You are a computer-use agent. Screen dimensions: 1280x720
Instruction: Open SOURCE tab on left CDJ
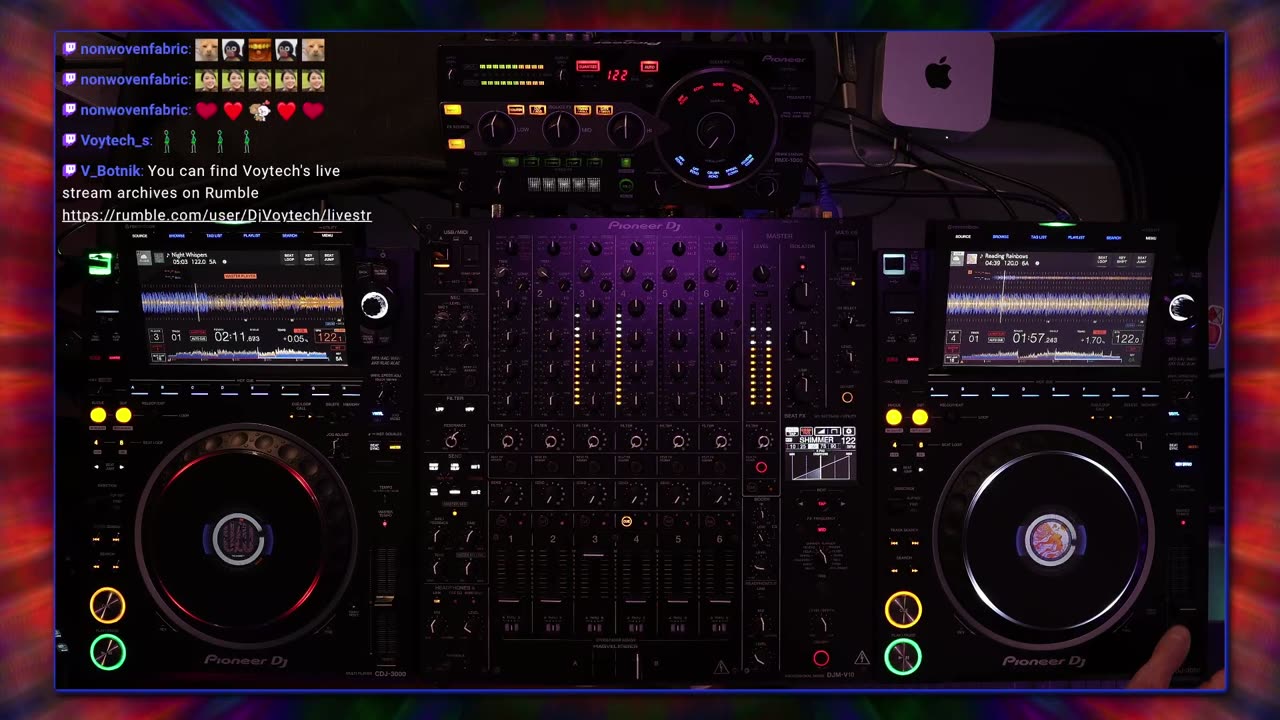click(140, 236)
